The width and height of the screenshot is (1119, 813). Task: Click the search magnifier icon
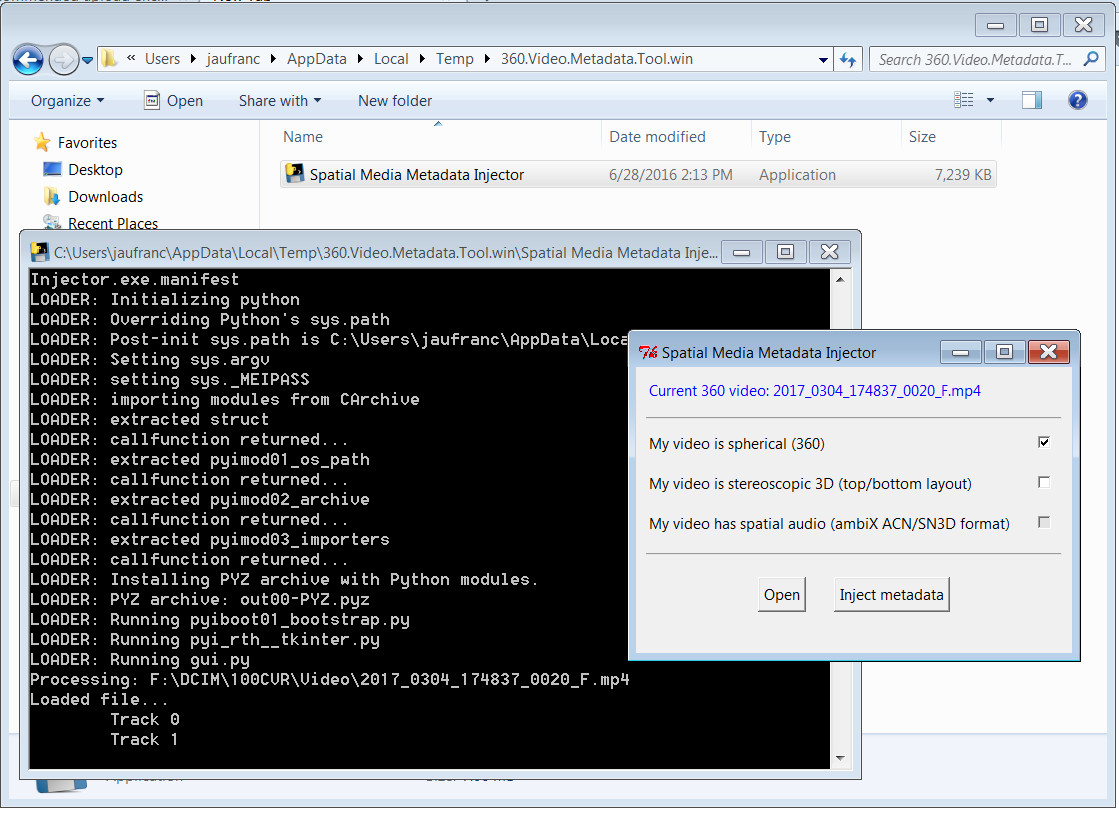click(1090, 59)
